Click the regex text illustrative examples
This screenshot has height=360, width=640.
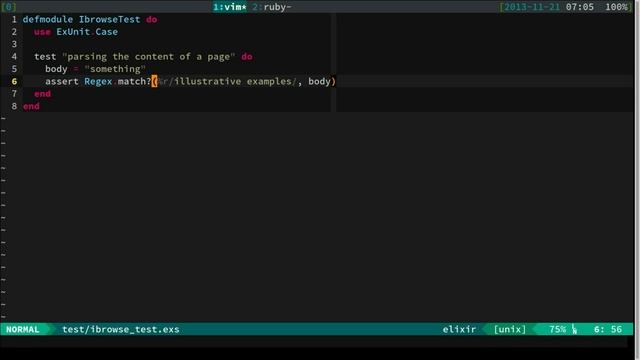coord(233,81)
